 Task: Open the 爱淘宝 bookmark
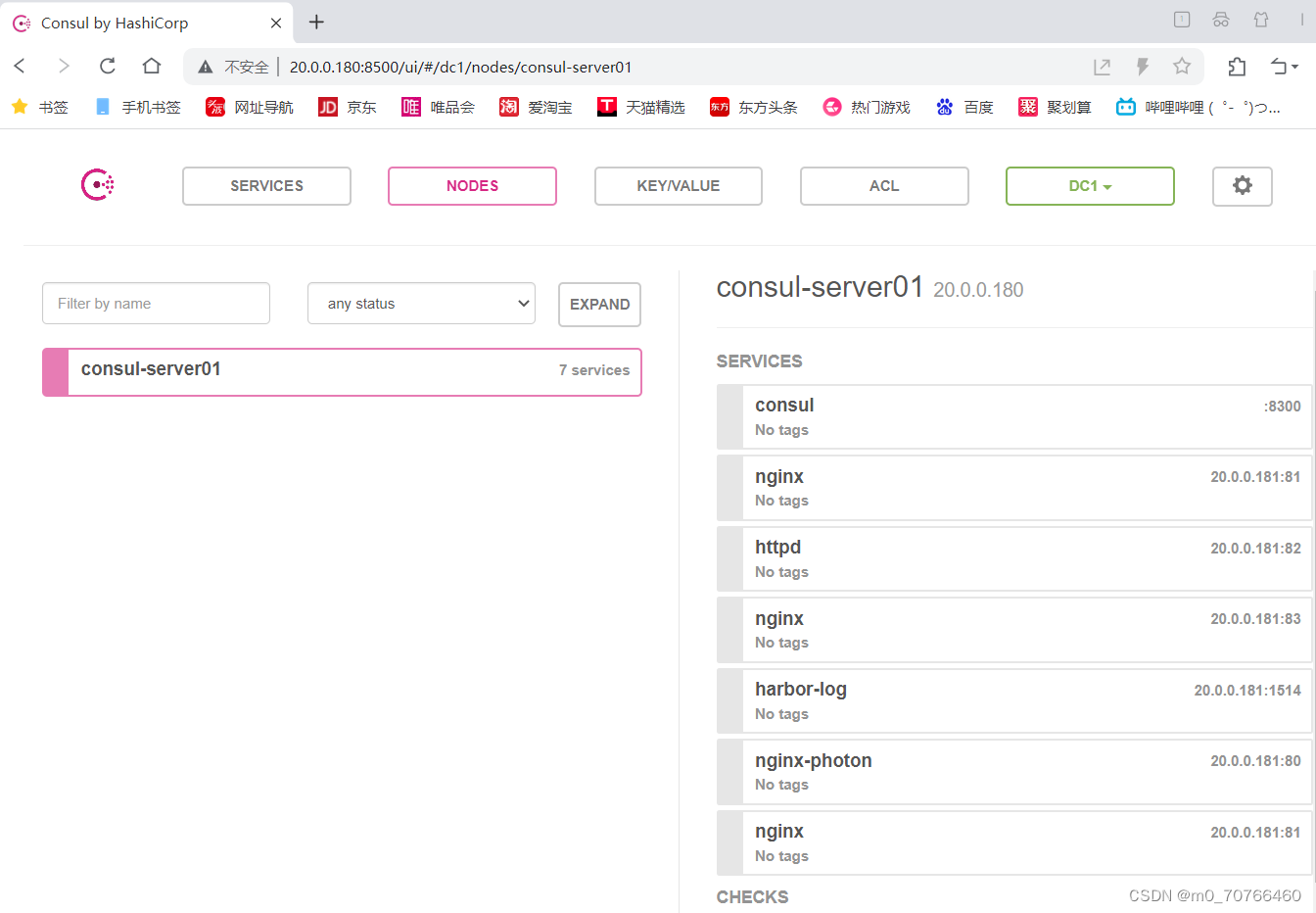click(x=536, y=107)
